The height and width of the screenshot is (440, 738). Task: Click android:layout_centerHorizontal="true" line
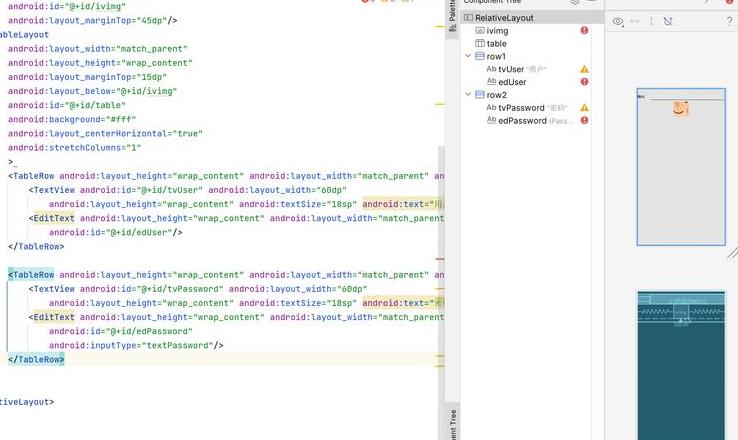coord(105,134)
